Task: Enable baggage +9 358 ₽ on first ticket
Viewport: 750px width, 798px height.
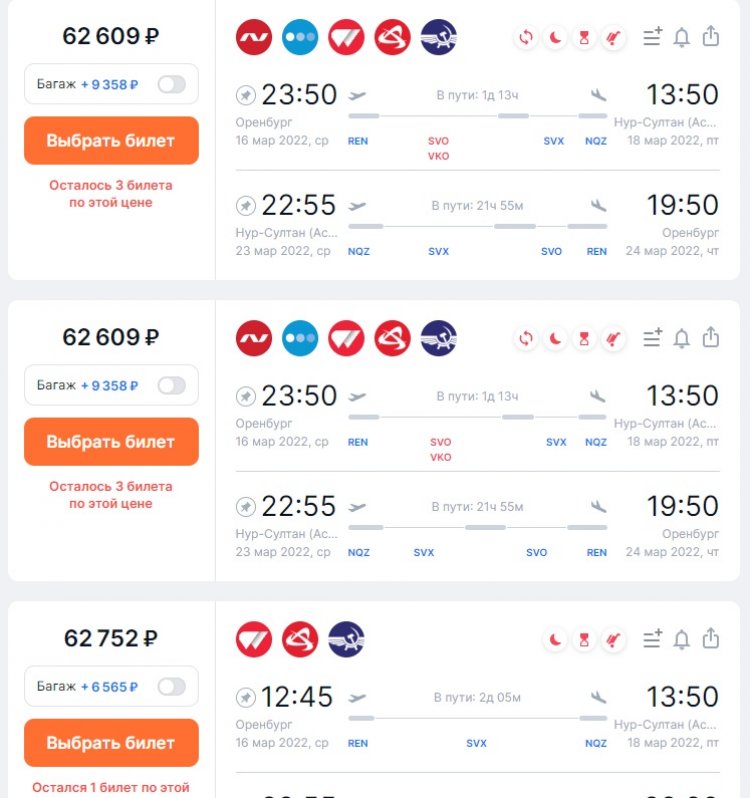Action: 171,84
